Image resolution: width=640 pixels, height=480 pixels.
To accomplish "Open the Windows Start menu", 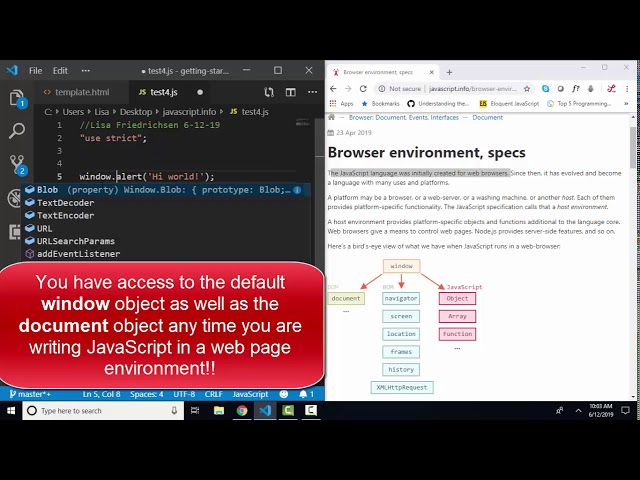I will click(x=11, y=411).
